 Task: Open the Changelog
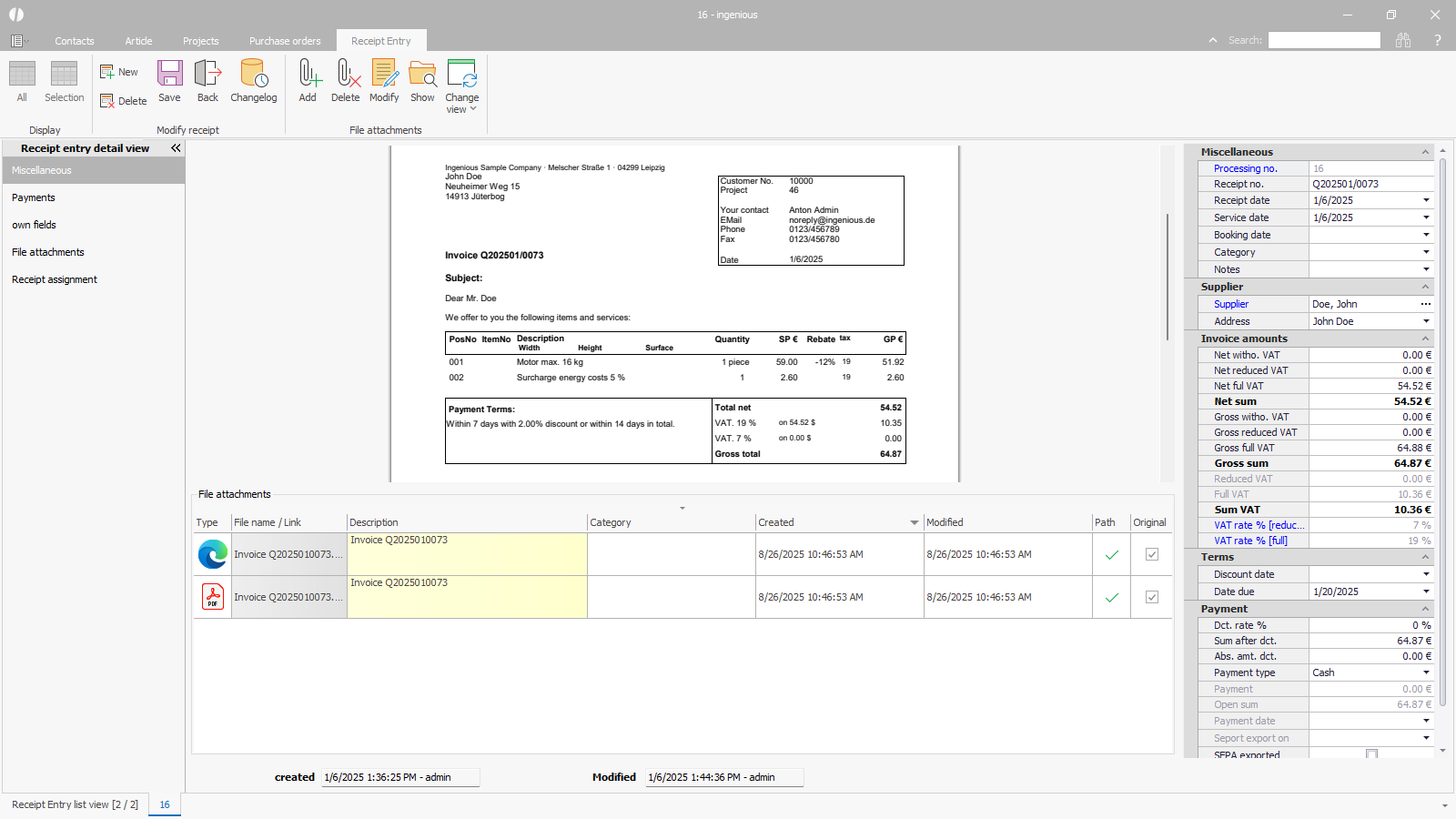253,75
